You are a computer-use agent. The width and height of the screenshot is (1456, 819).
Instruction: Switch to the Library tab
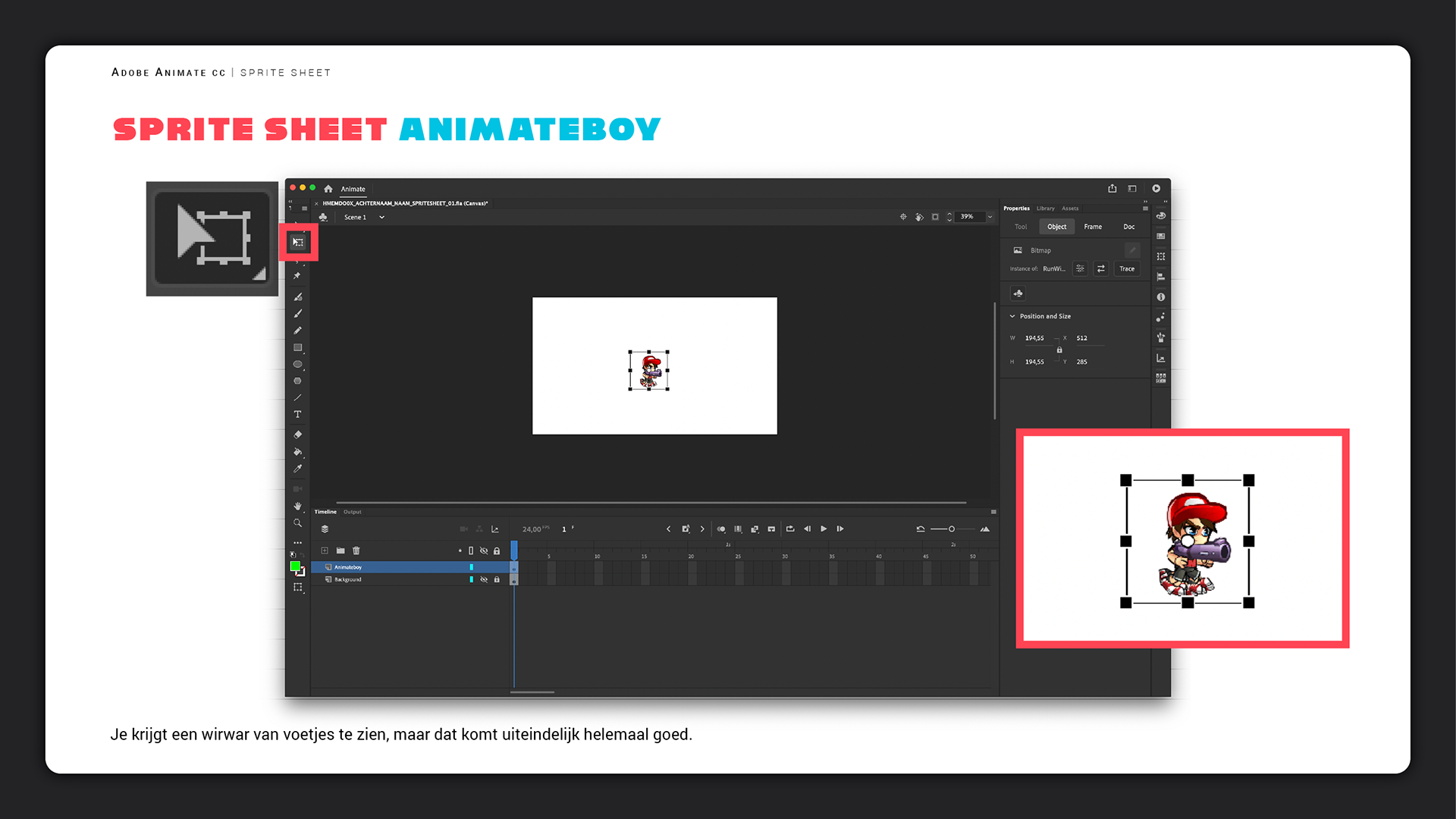click(x=1045, y=209)
